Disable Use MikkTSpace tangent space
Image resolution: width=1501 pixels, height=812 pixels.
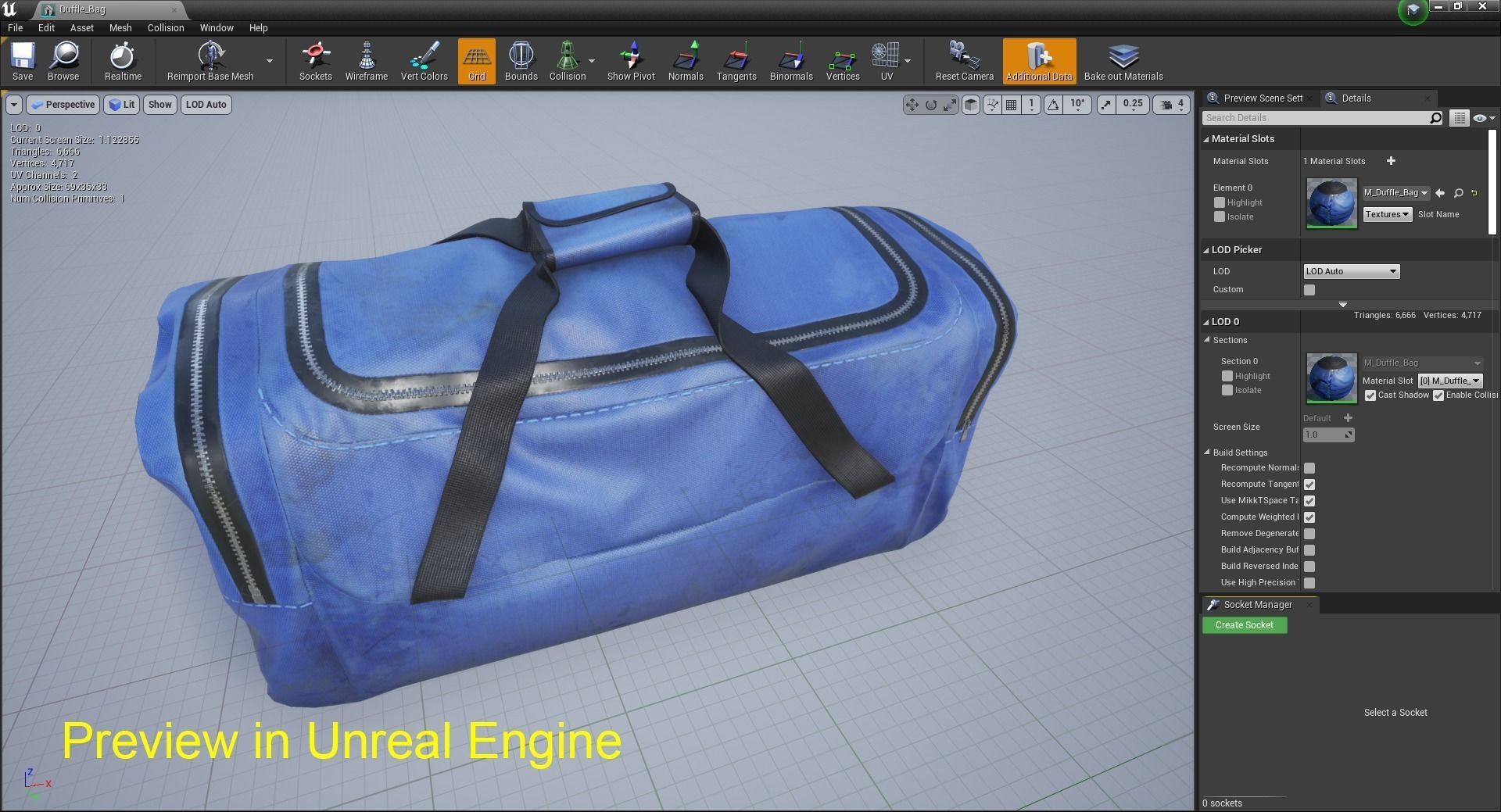pyautogui.click(x=1309, y=501)
